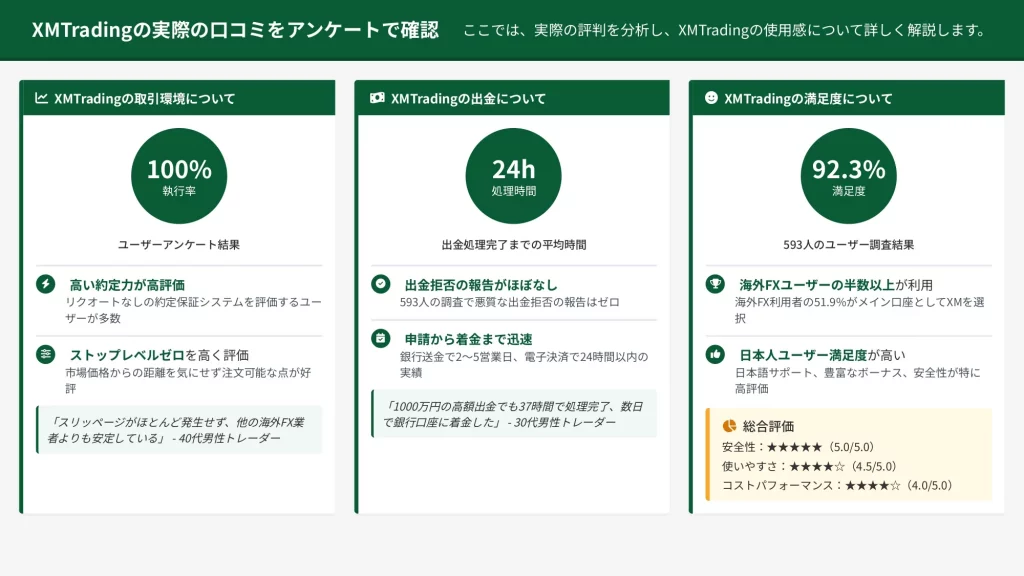
Task: Click the smiley icon beside XMTradingの満足度について
Action: [x=711, y=98]
